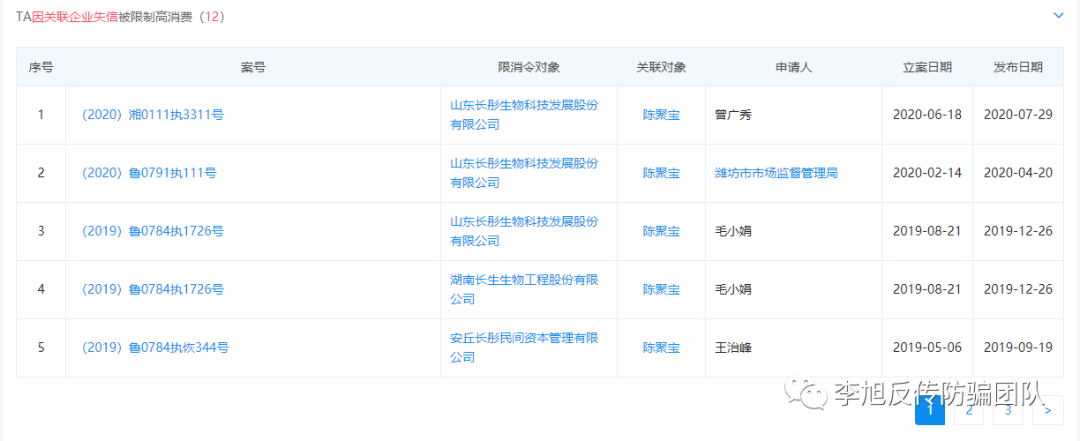This screenshot has width=1080, height=441.
Task: Open applicant 潍坊市市场监督管理局
Action: point(776,173)
